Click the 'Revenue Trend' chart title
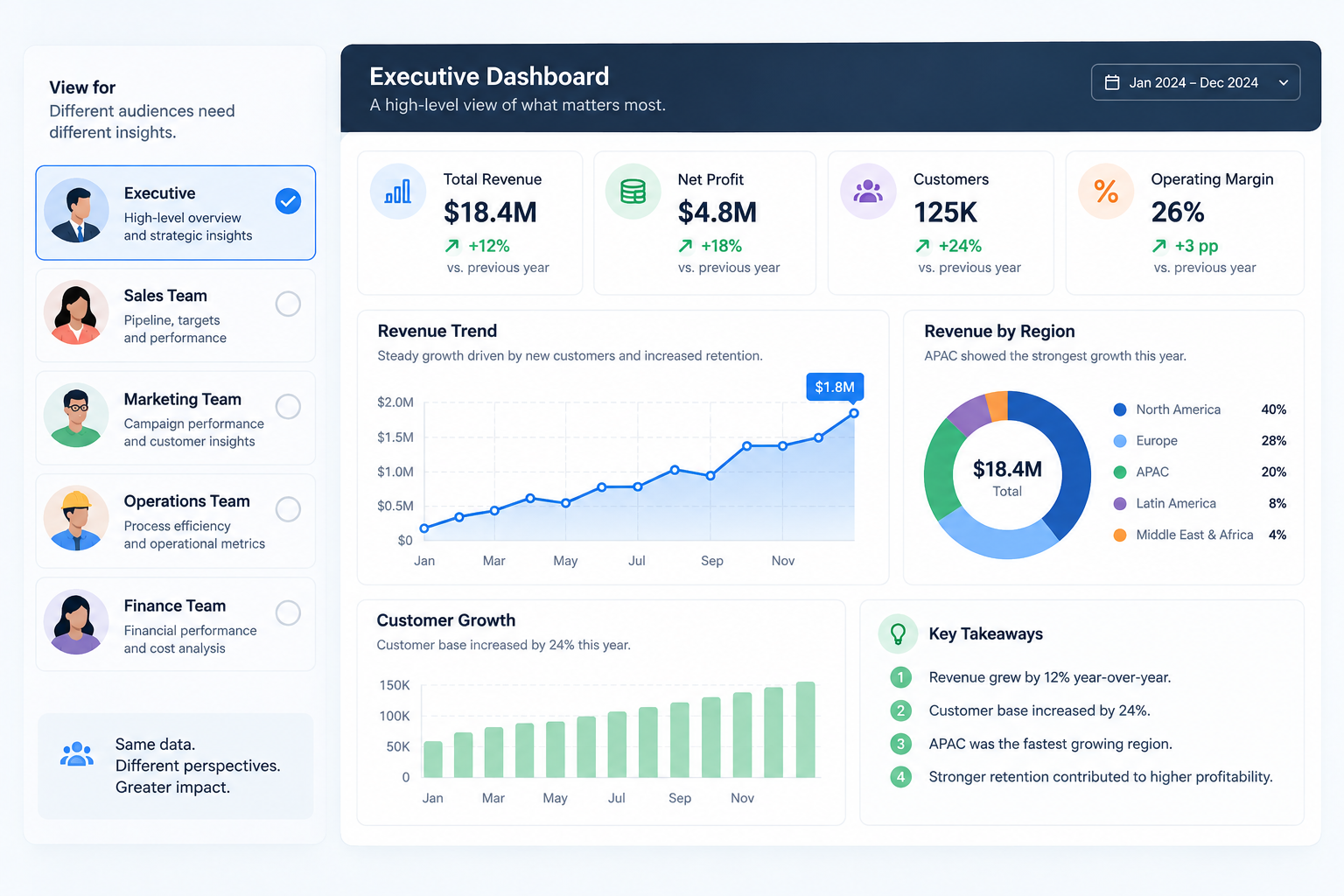This screenshot has width=1344, height=896. pyautogui.click(x=437, y=331)
